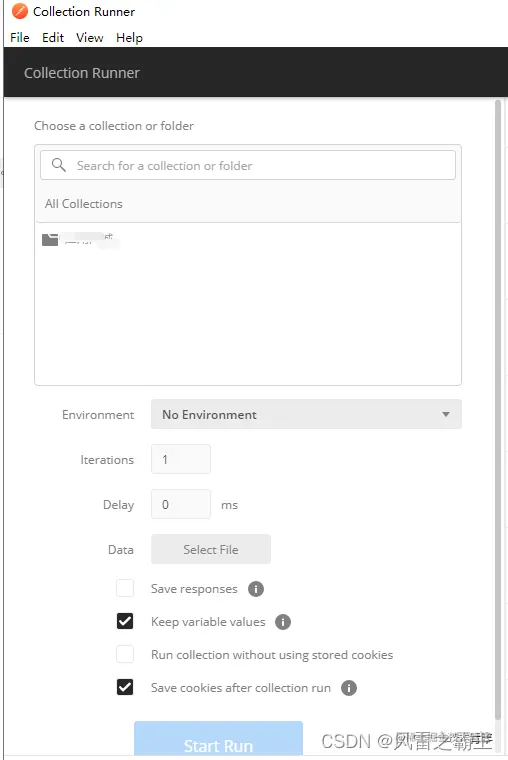Click the Iterations input field

pyautogui.click(x=181, y=459)
